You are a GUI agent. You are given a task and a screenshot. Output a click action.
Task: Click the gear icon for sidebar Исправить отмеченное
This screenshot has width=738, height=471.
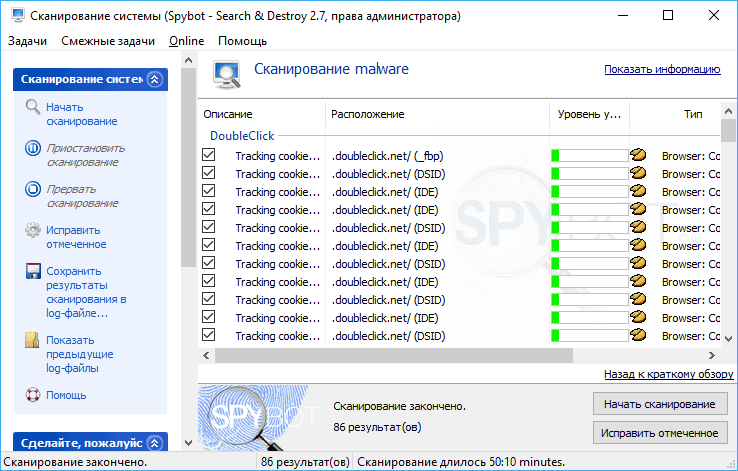32,231
